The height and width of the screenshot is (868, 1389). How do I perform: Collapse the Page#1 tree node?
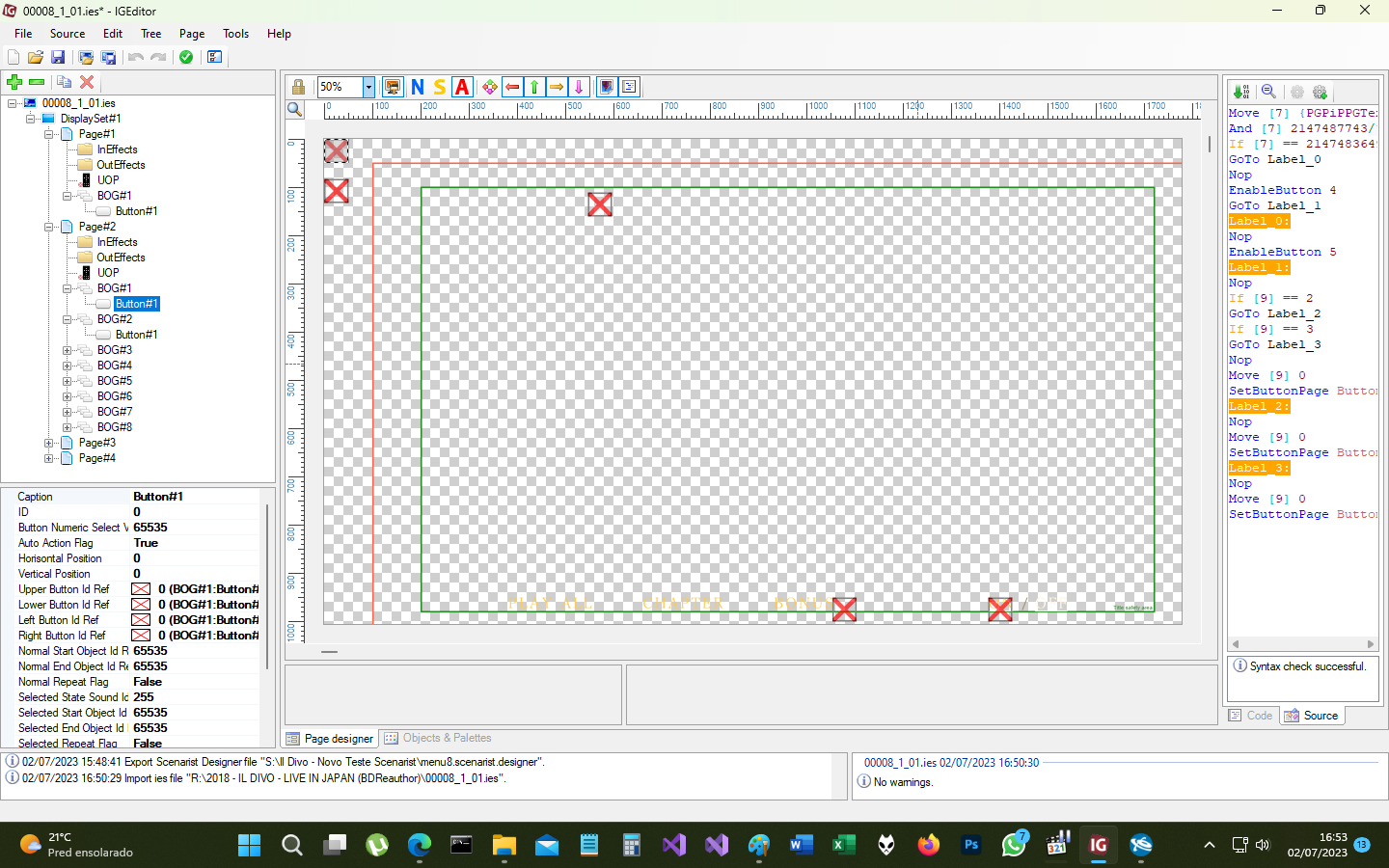(x=49, y=134)
